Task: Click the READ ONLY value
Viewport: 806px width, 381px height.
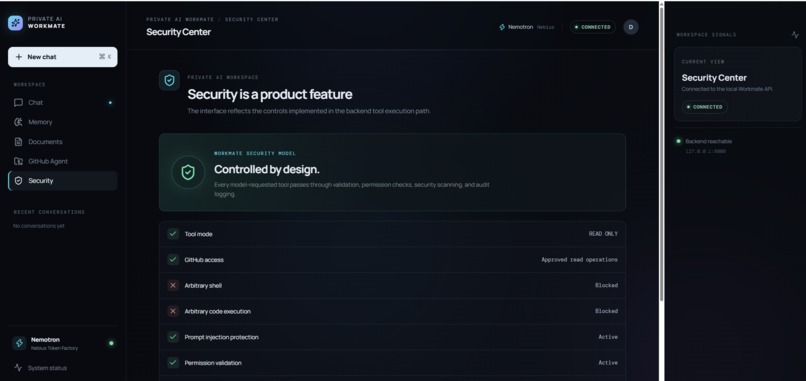Action: tap(603, 234)
